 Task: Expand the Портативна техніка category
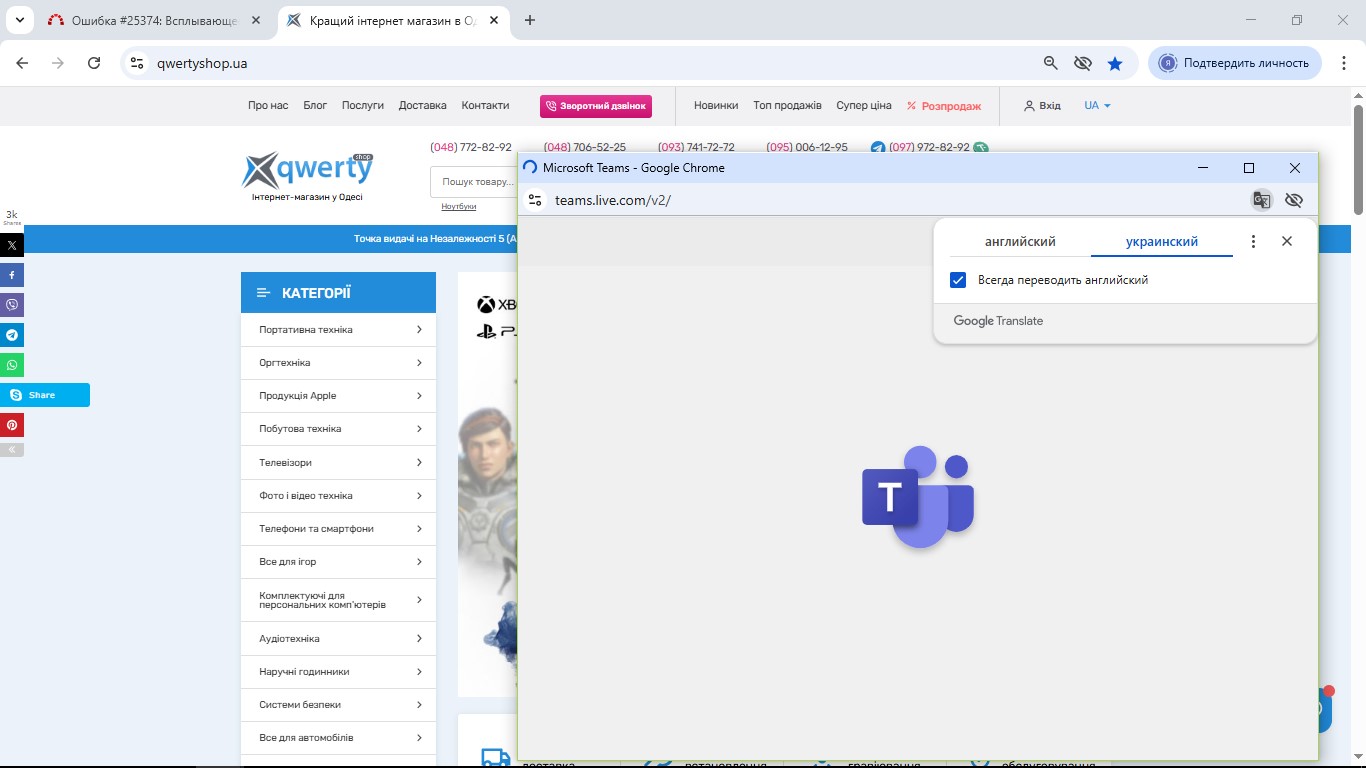click(338, 330)
